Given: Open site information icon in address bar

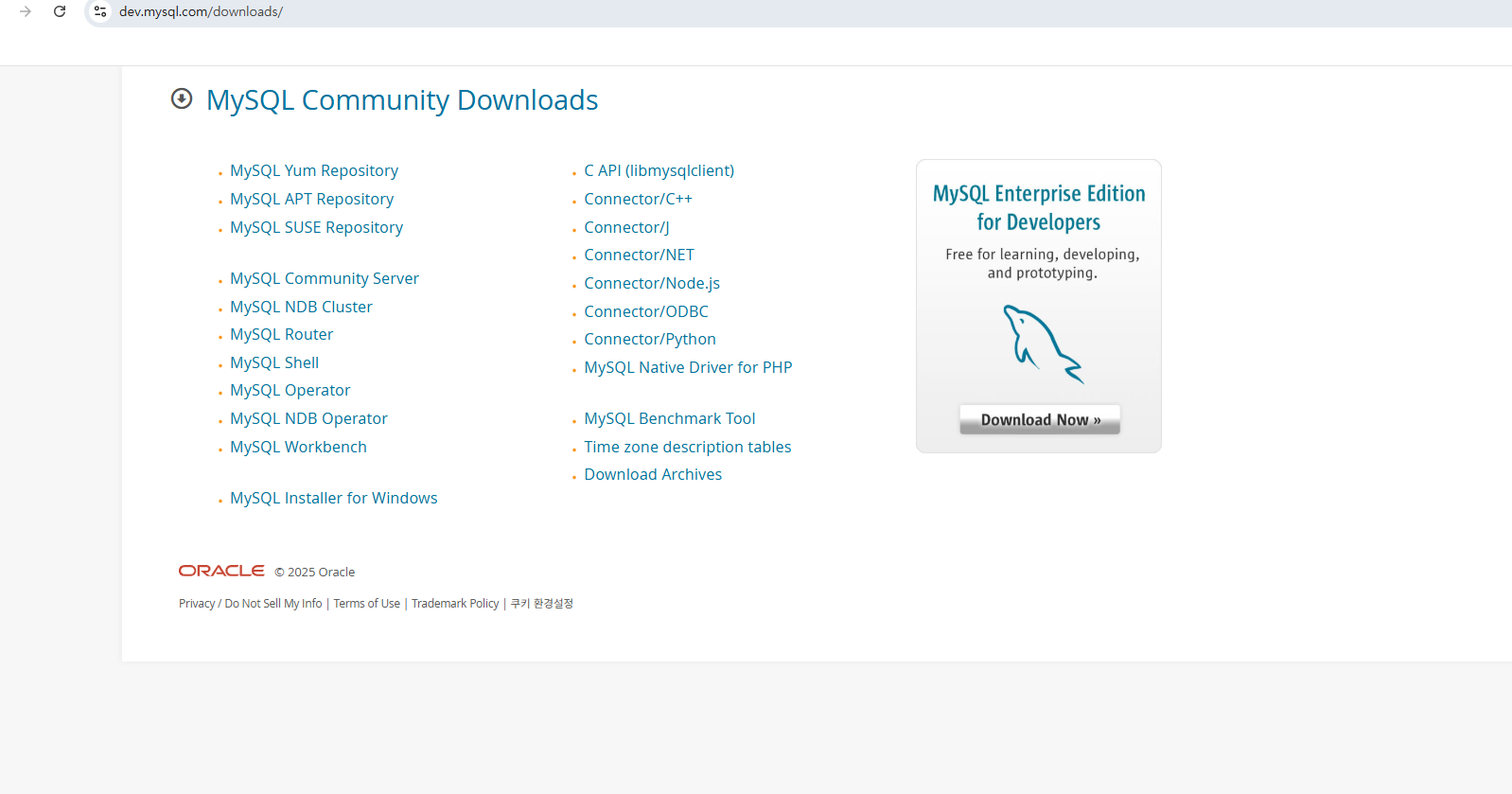Looking at the screenshot, I should [x=100, y=11].
